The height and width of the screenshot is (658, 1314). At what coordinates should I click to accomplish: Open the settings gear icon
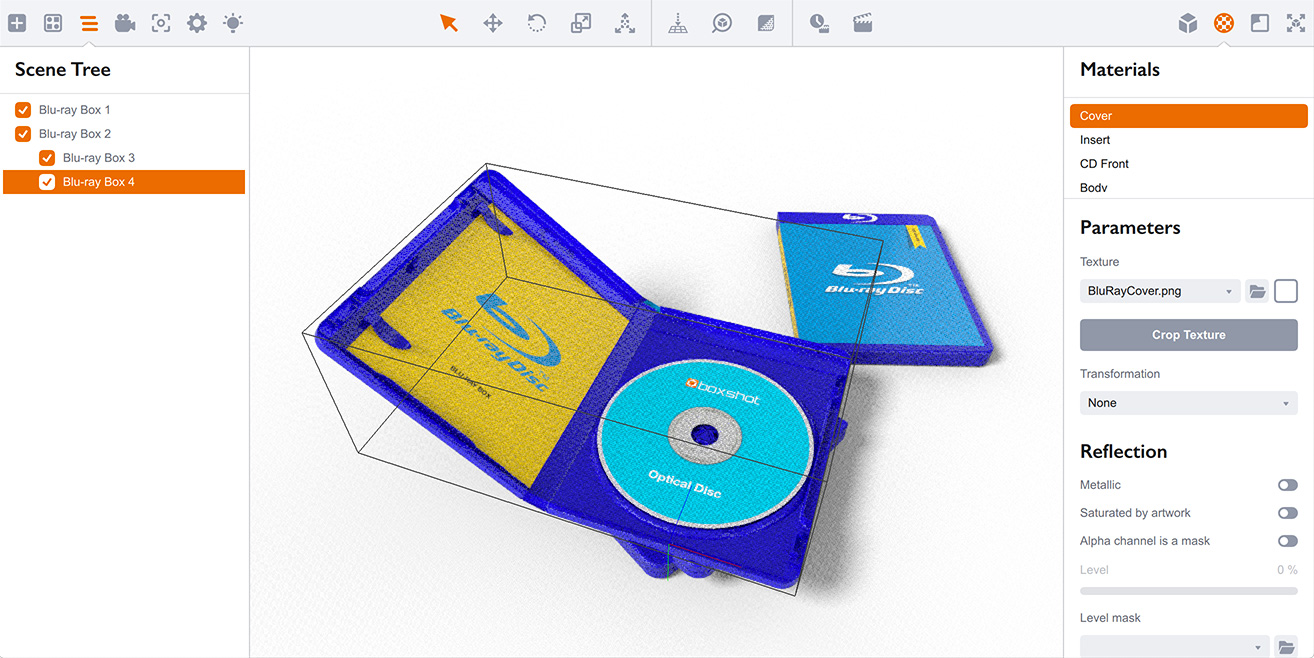click(197, 23)
